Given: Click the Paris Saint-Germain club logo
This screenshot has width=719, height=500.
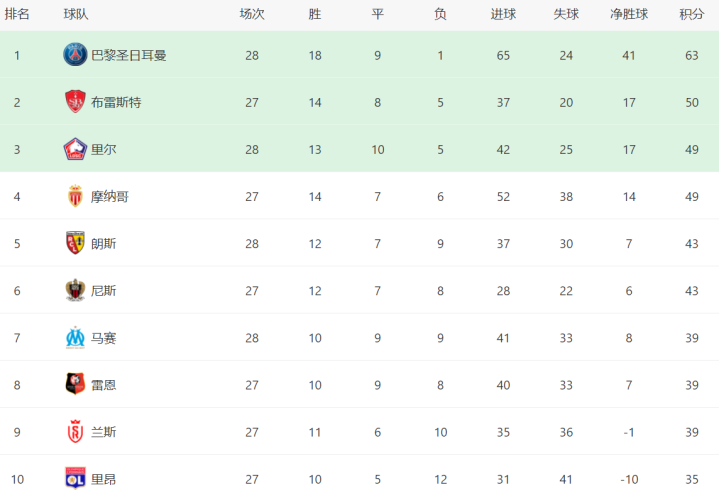Looking at the screenshot, I should point(75,55).
